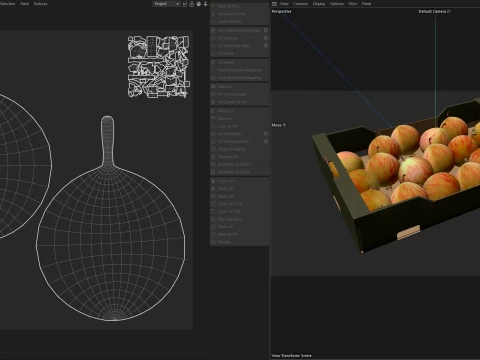Click the UV Relax icon
Image resolution: width=480 pixels, height=360 pixels.
click(213, 62)
